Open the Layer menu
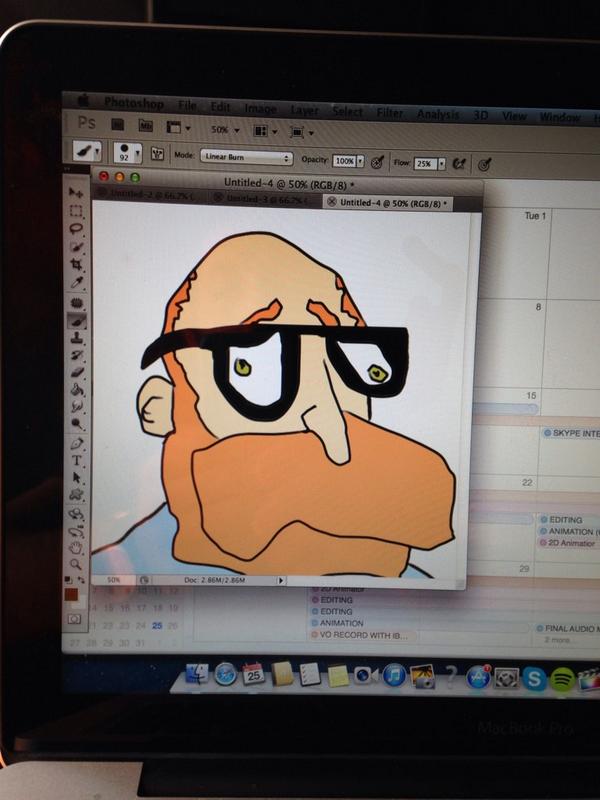This screenshot has height=800, width=600. click(x=305, y=110)
